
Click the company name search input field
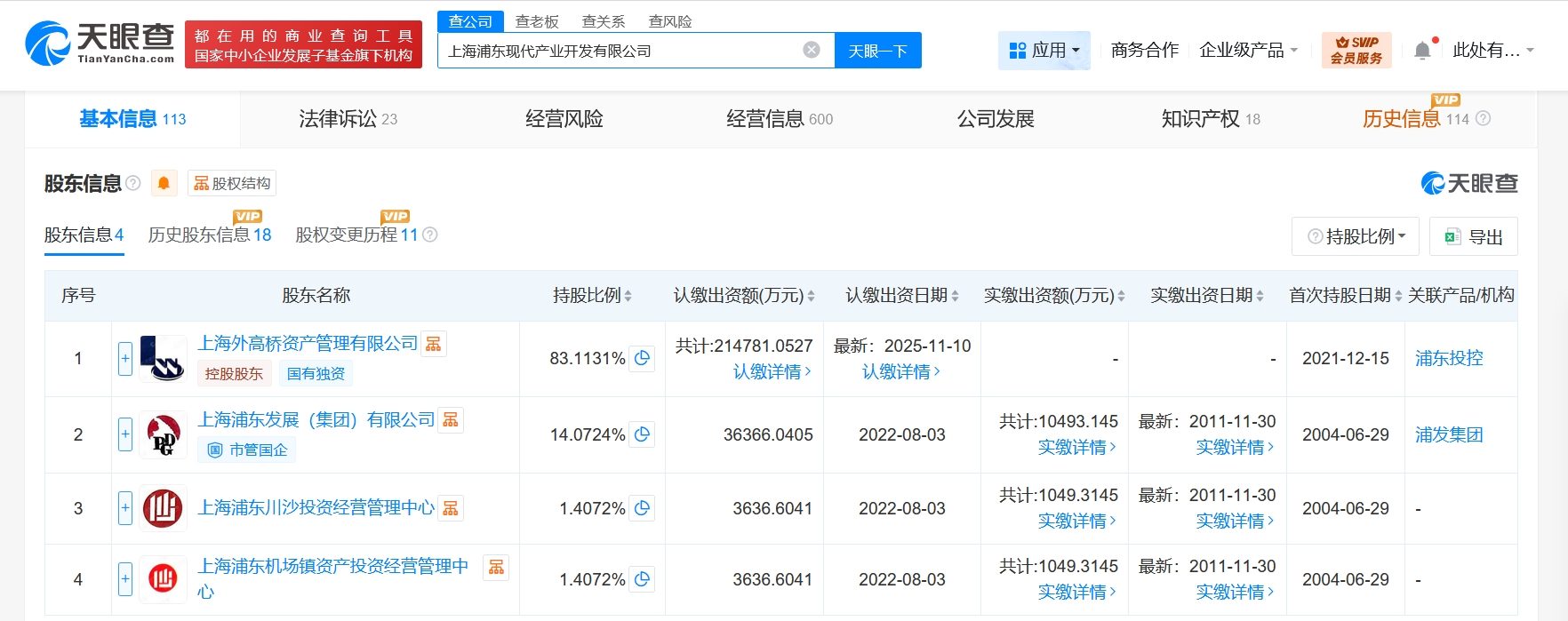(x=622, y=51)
